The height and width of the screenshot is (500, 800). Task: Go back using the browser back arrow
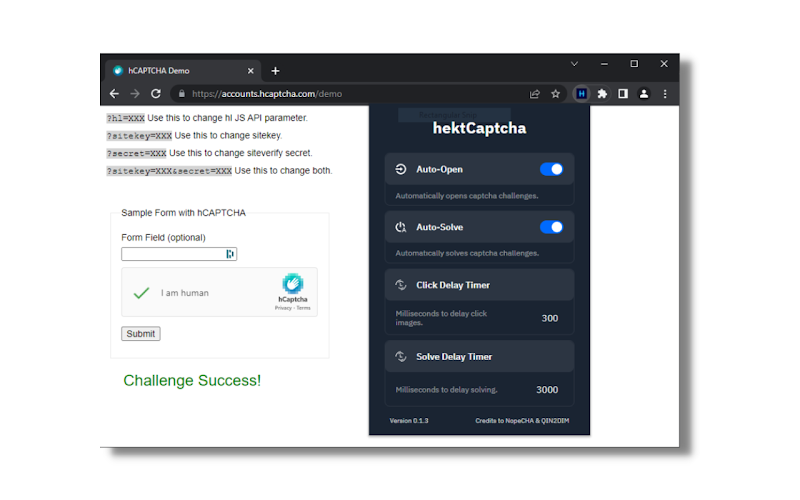tap(114, 94)
